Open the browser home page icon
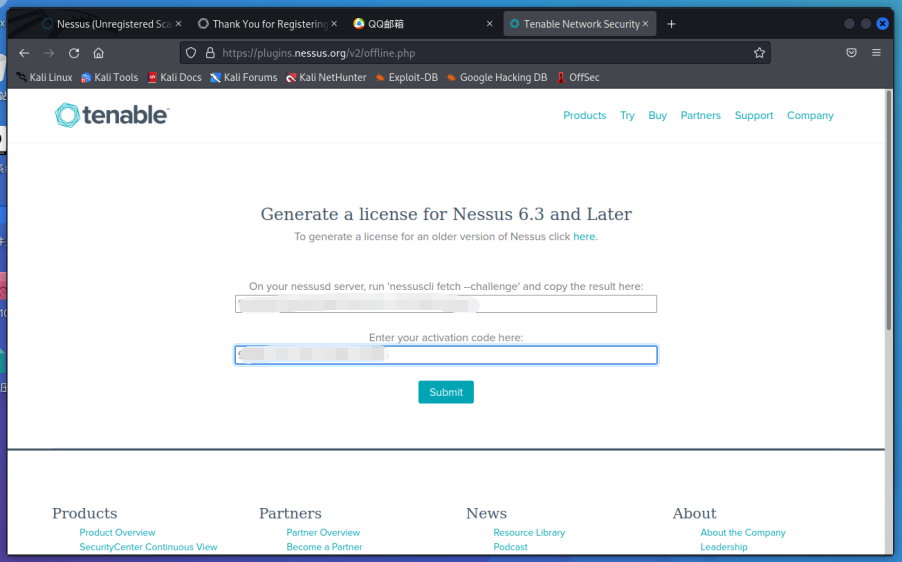Viewport: 902px width, 562px height. point(98,53)
